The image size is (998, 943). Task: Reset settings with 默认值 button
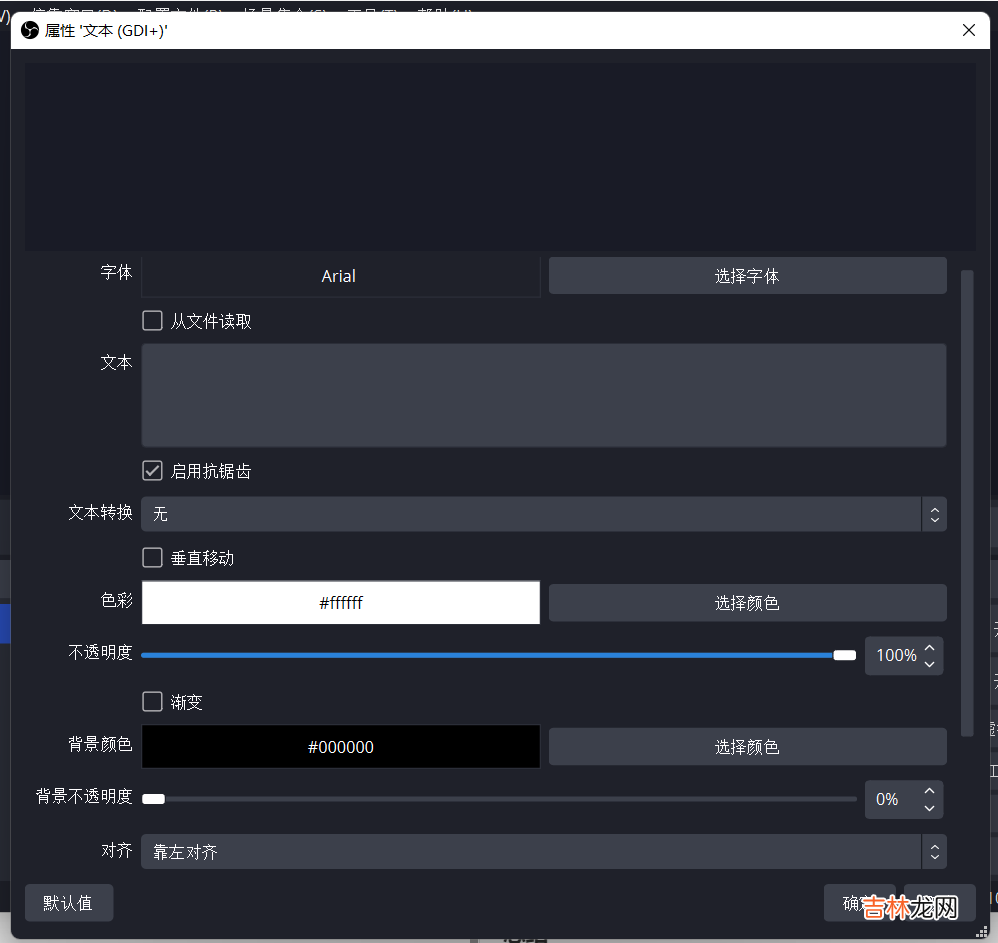[68, 903]
